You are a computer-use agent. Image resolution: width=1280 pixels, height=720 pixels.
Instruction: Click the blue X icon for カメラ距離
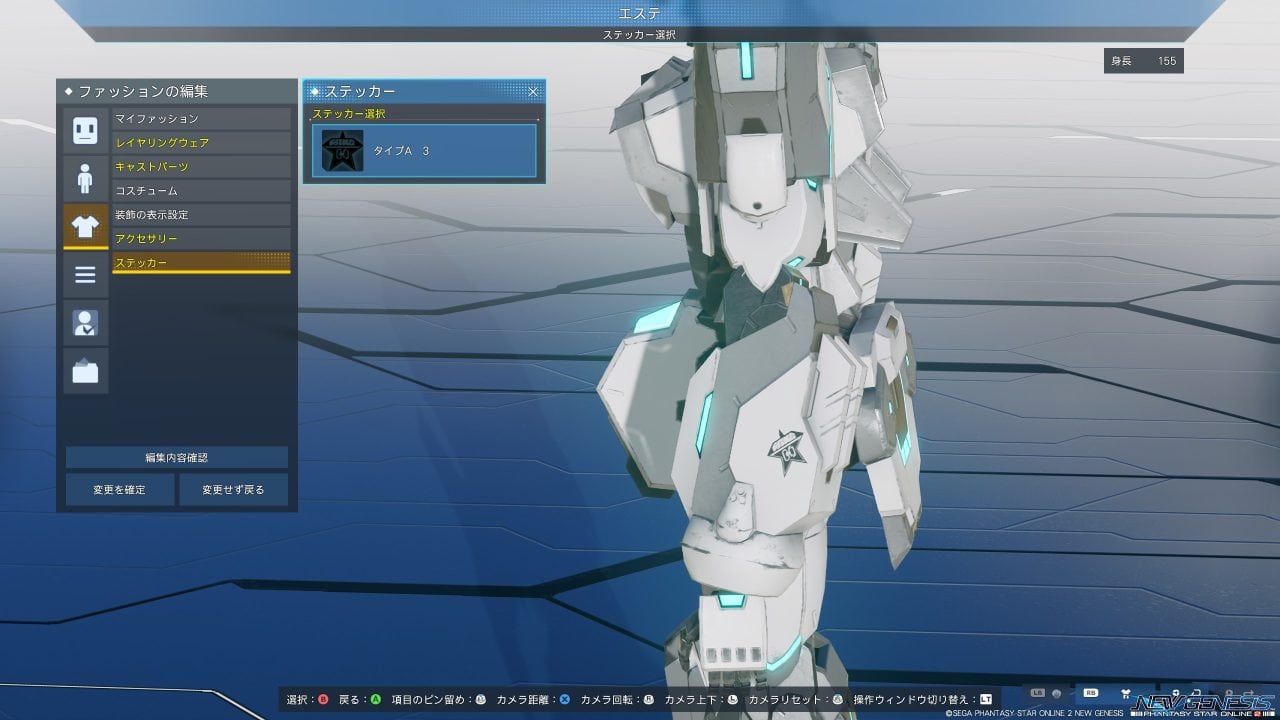(x=564, y=700)
